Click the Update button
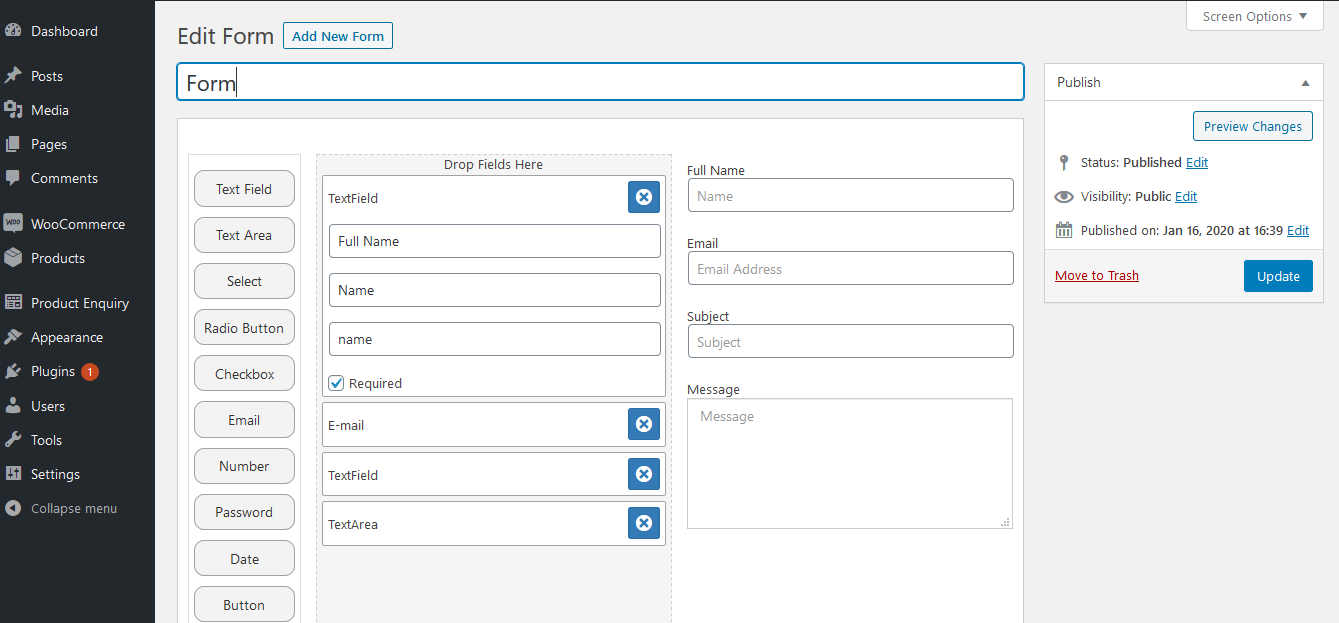 1278,276
